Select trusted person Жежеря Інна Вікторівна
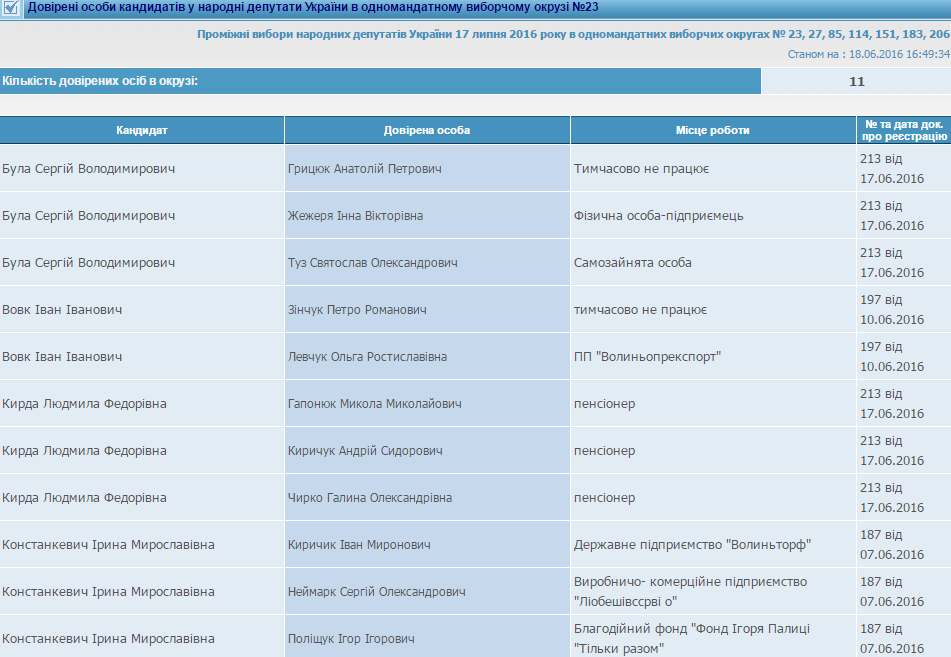951x657 pixels. (x=355, y=216)
